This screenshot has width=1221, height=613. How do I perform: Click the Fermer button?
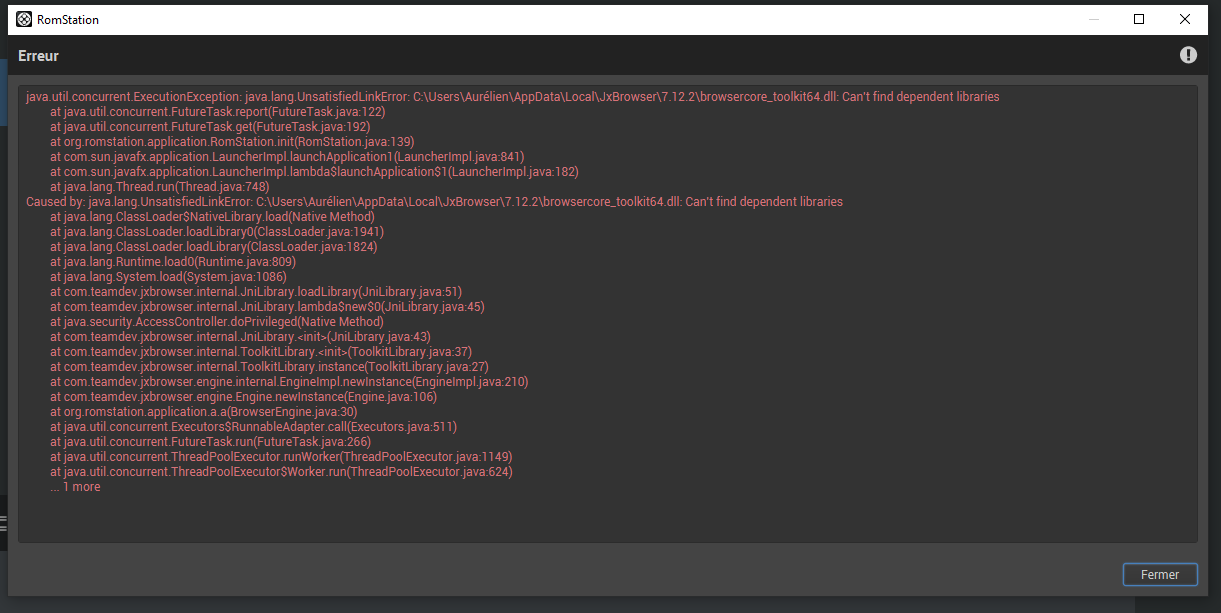1160,574
